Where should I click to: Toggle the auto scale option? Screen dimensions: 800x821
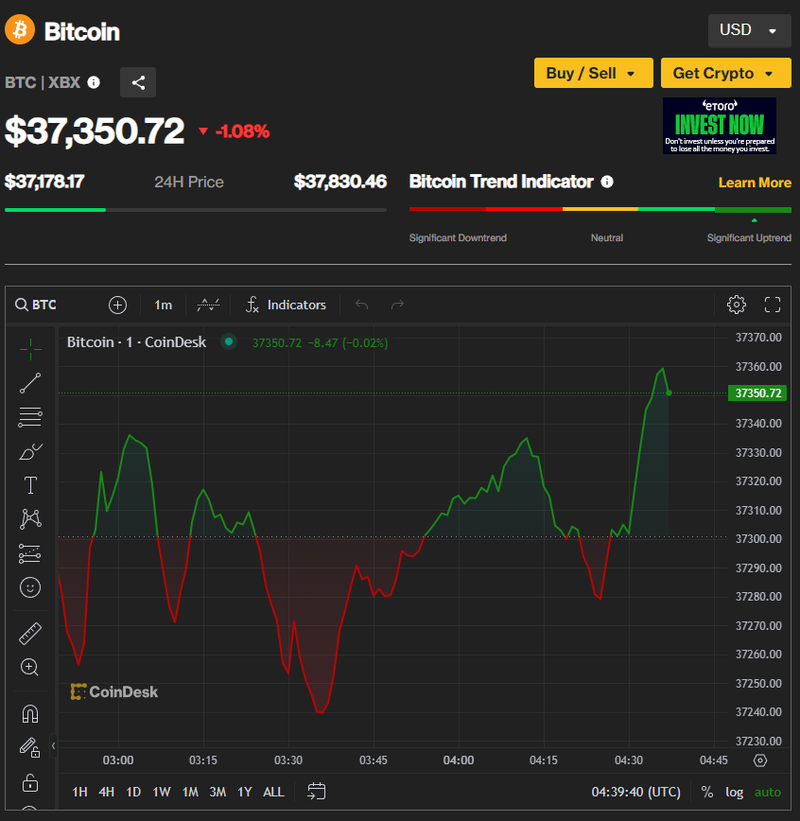768,792
